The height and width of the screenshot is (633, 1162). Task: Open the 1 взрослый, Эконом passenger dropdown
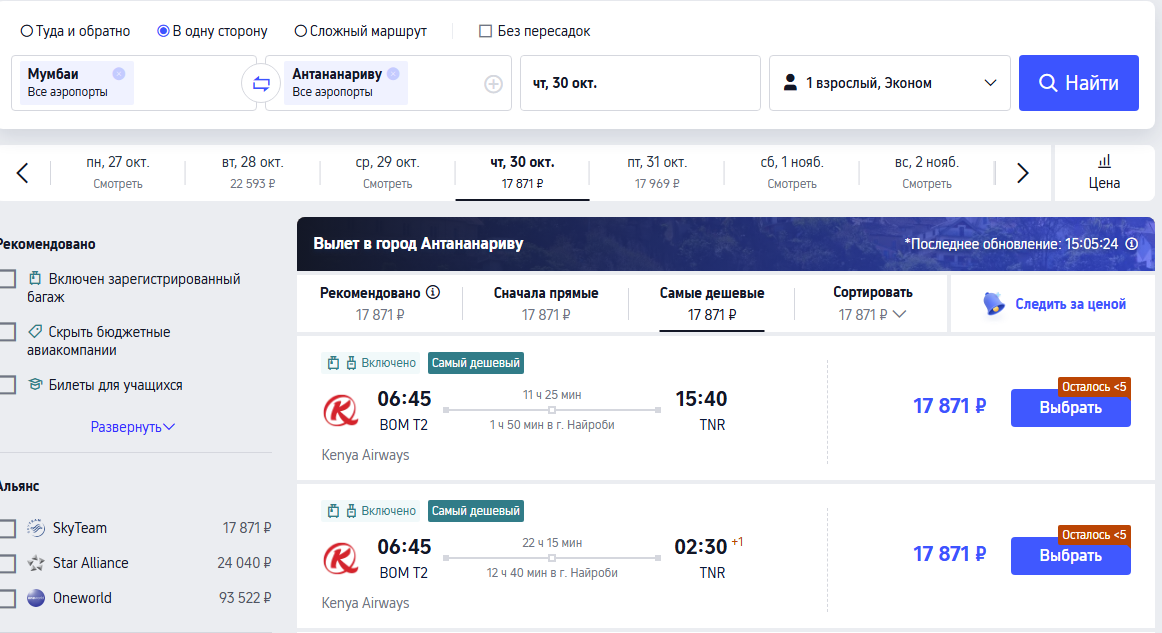(889, 83)
